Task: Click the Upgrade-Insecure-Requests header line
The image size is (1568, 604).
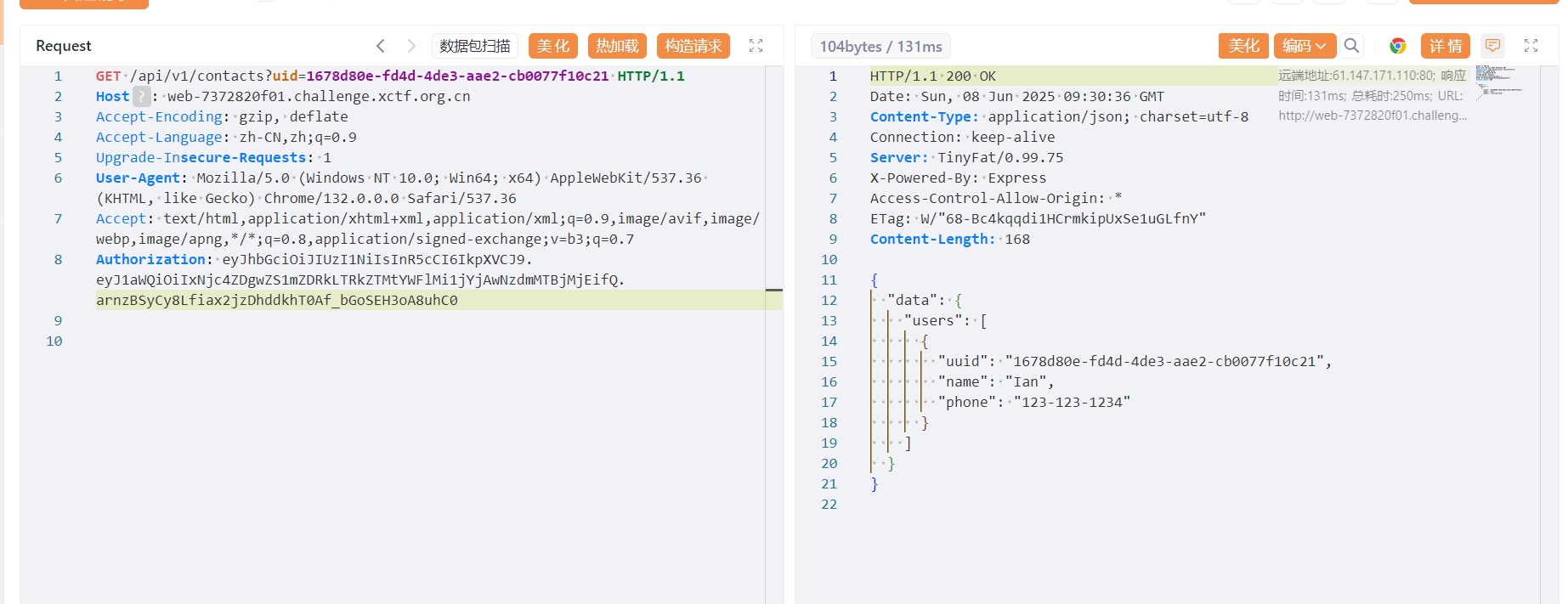Action: pos(213,157)
